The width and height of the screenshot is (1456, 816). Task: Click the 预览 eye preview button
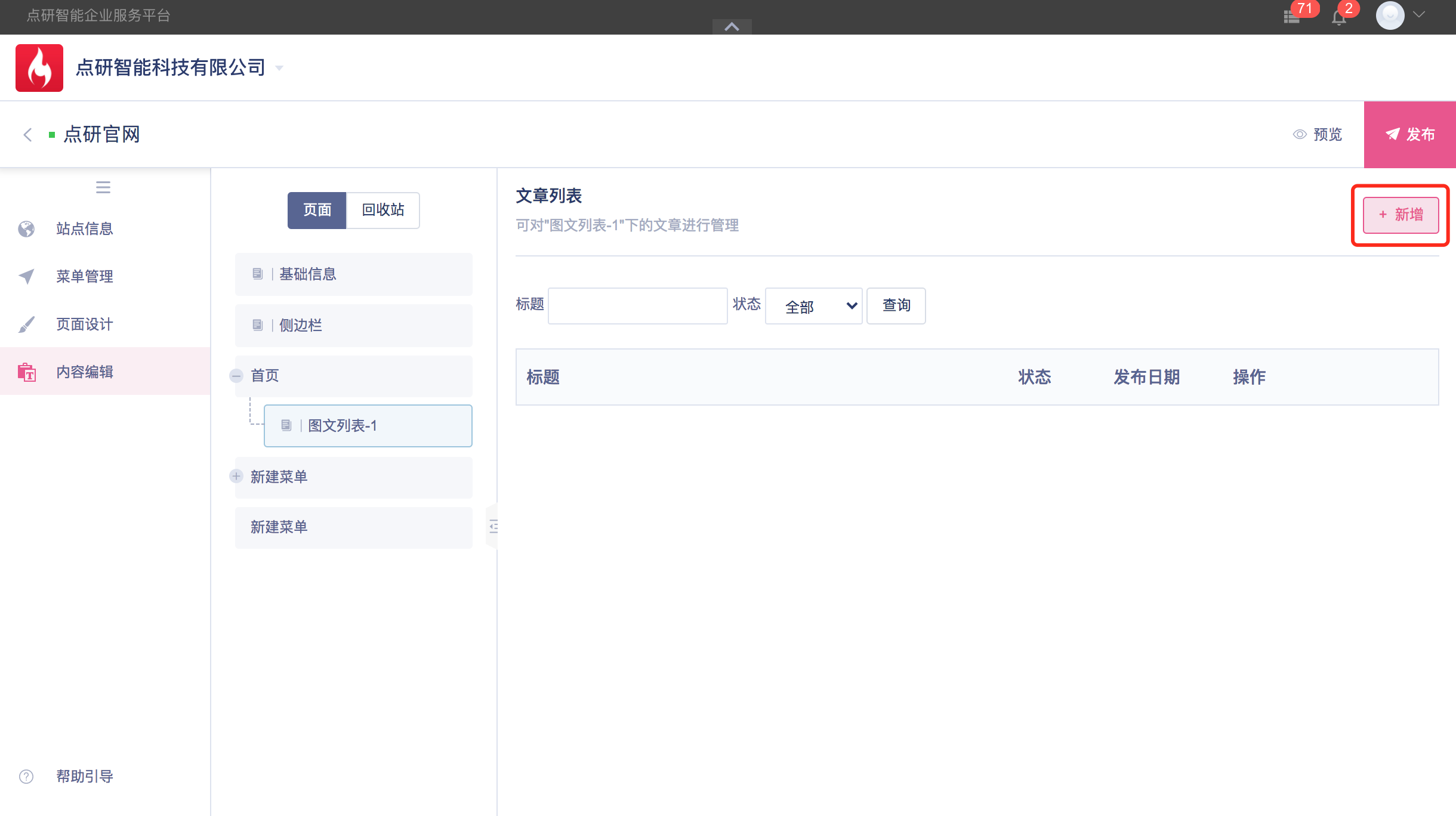[1318, 134]
